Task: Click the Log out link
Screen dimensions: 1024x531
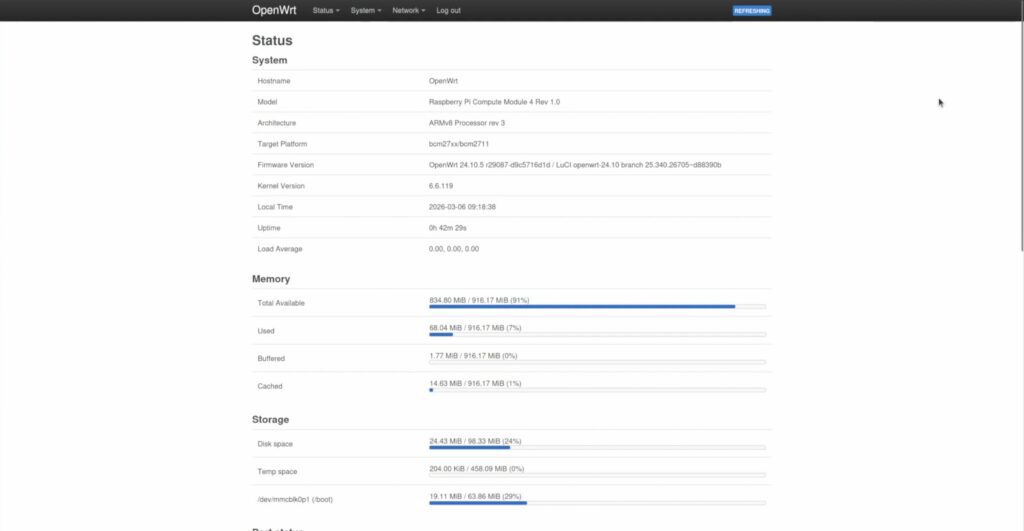Action: pyautogui.click(x=448, y=10)
